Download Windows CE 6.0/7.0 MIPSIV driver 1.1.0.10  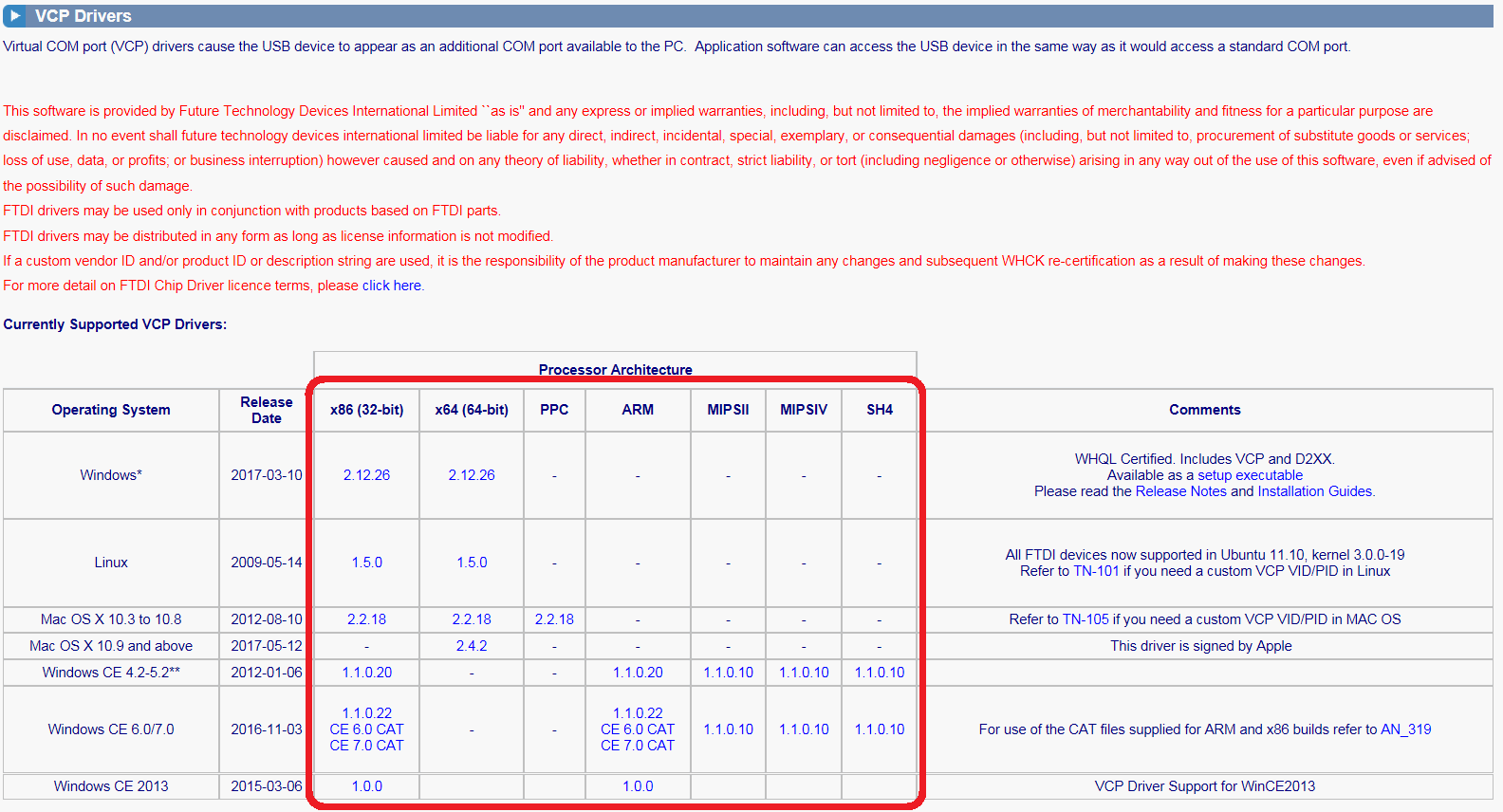(x=804, y=729)
